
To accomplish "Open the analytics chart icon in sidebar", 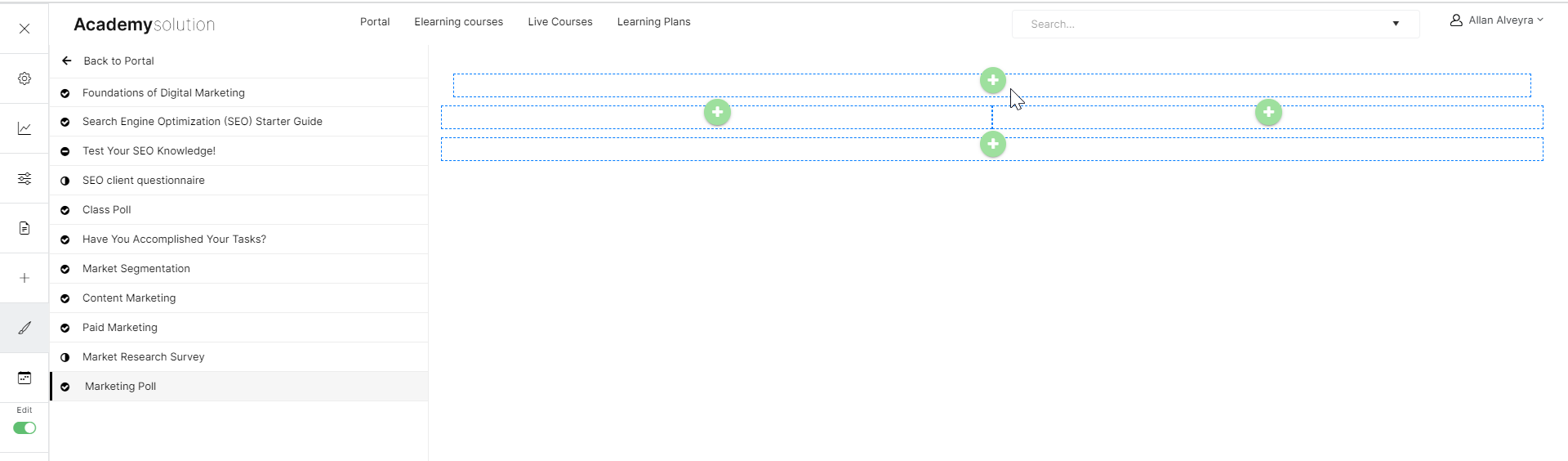I will point(24,128).
